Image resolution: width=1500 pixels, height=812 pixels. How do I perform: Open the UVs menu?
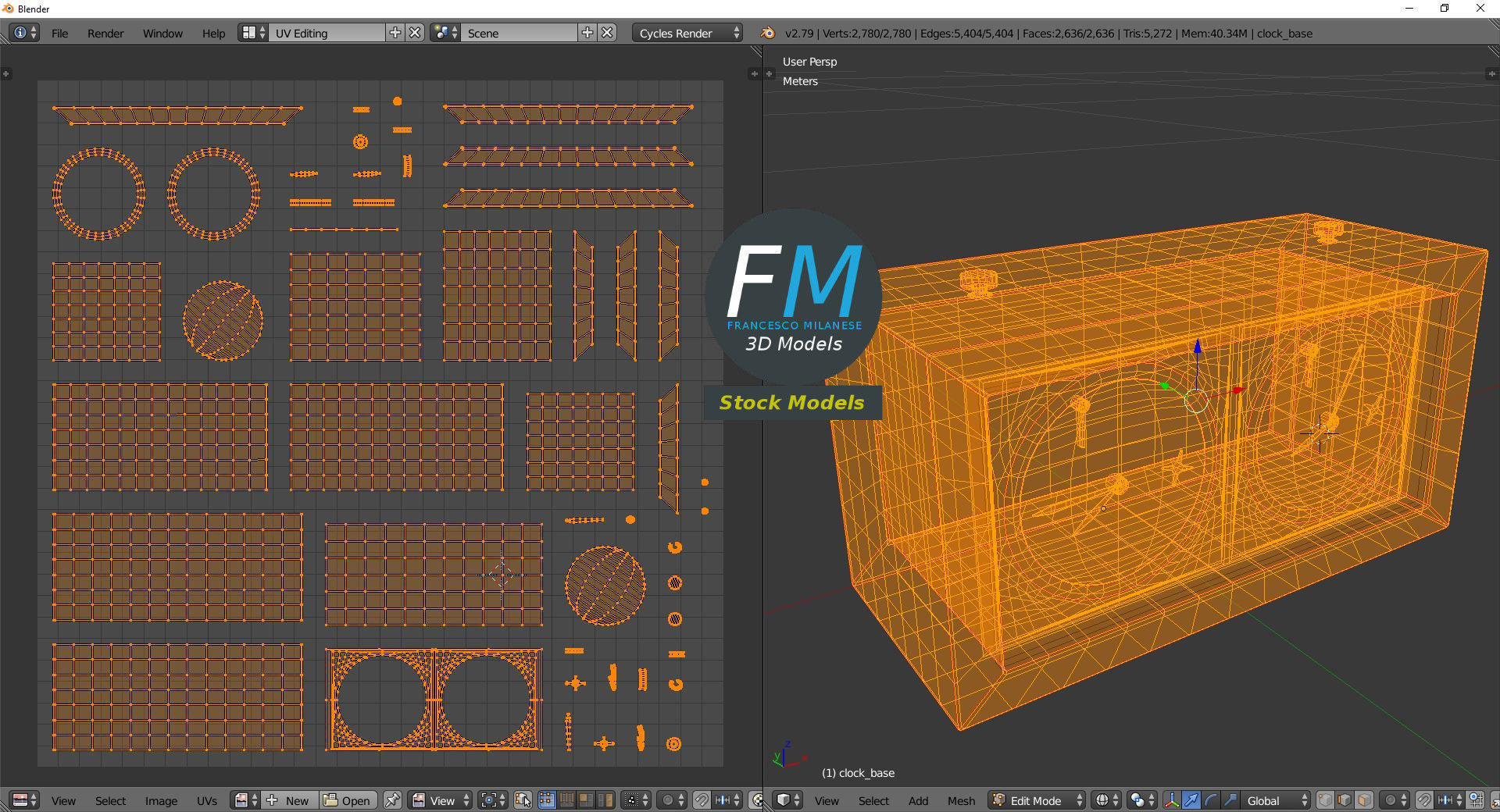point(207,800)
